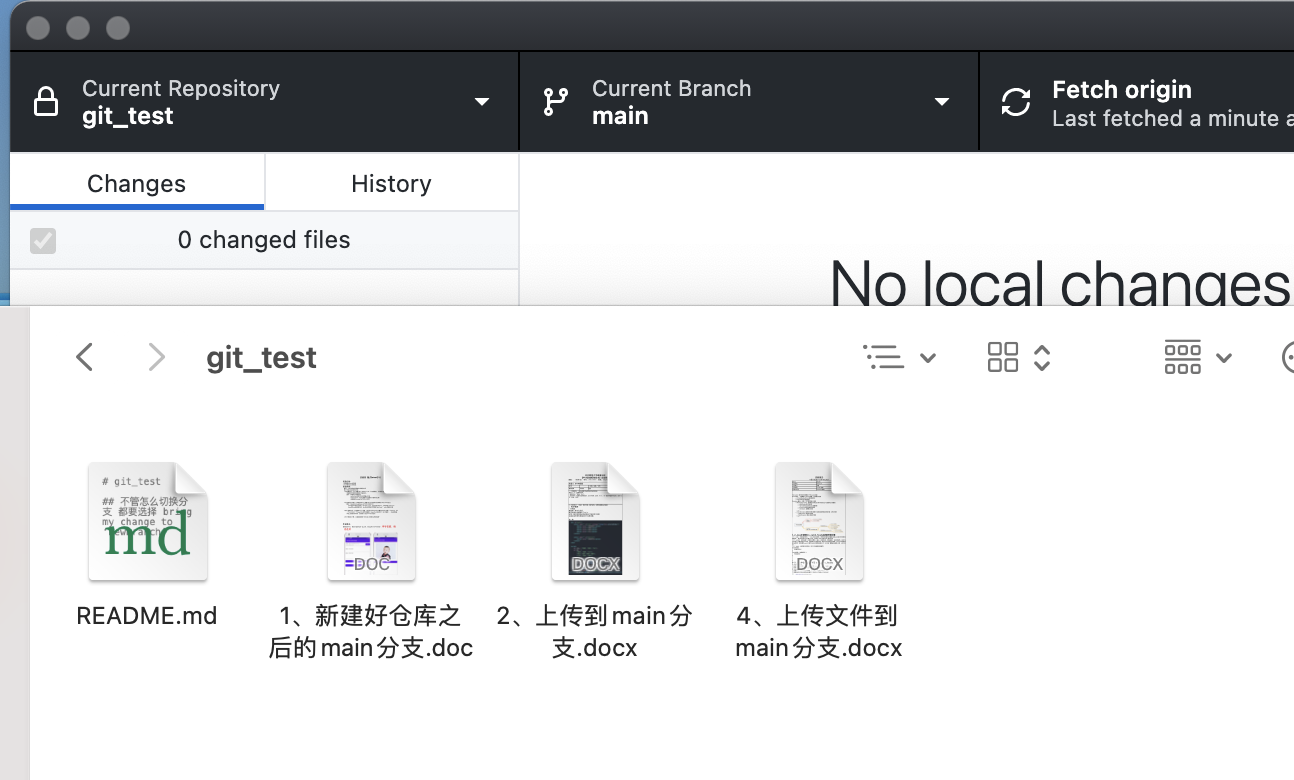Screen dimensions: 1294x780
Task: Switch to the Changes tab
Action: click(136, 183)
